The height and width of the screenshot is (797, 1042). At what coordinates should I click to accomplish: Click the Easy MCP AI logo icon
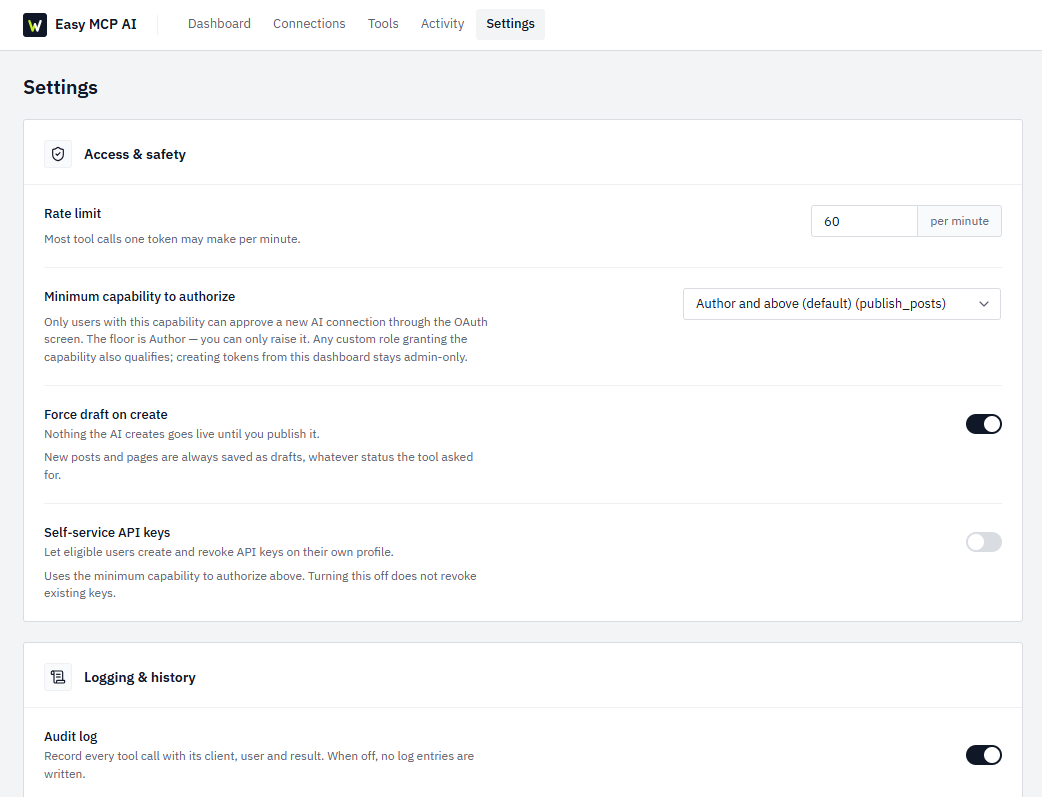(35, 25)
